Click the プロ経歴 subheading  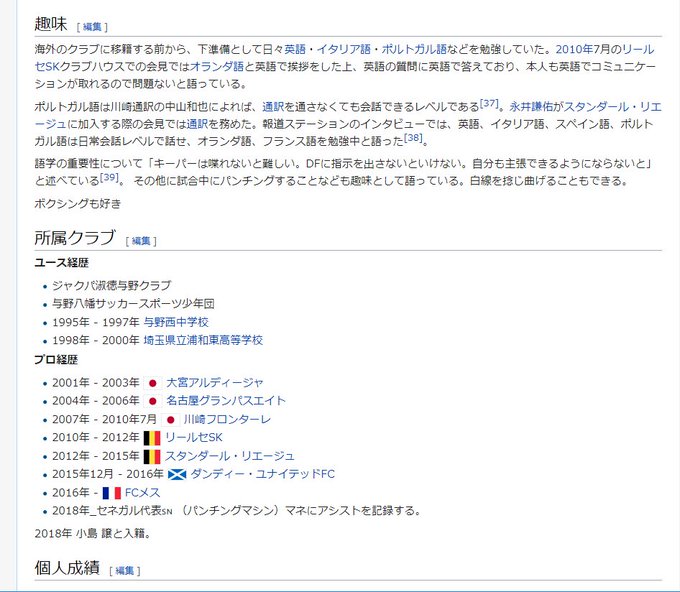(x=56, y=360)
